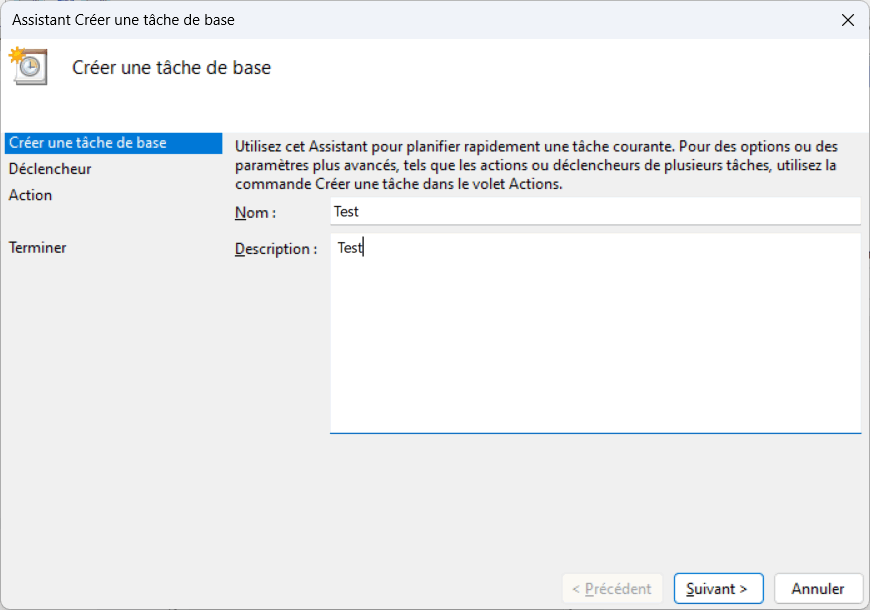Click the greyed-out Précédent button
This screenshot has width=870, height=610.
[x=612, y=589]
